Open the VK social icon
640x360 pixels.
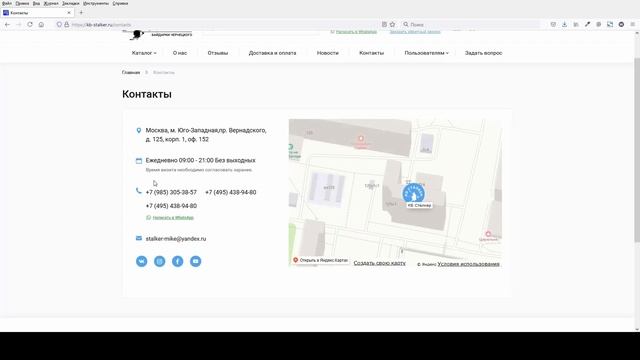[x=142, y=261]
